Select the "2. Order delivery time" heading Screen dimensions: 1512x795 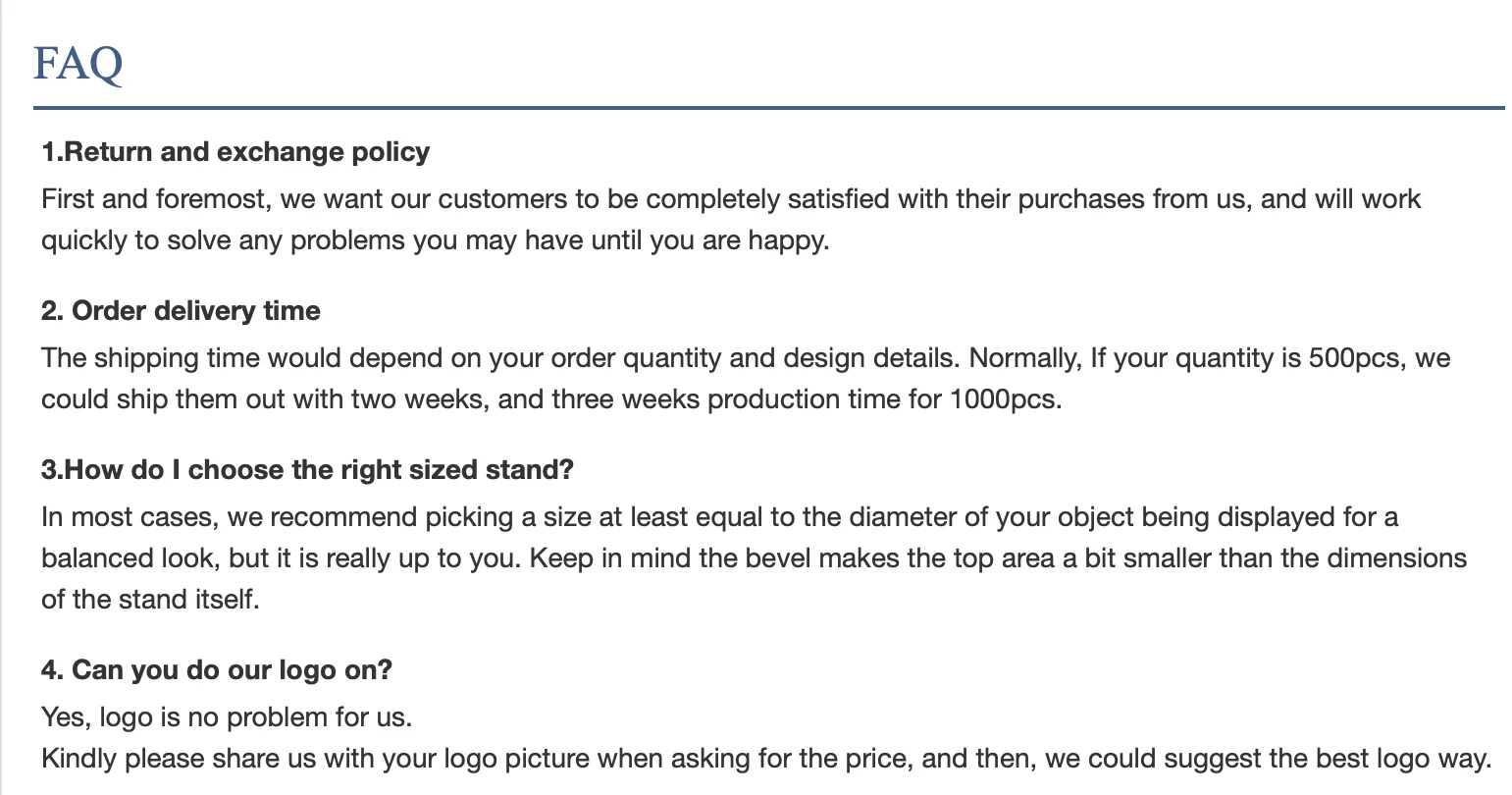tap(181, 311)
